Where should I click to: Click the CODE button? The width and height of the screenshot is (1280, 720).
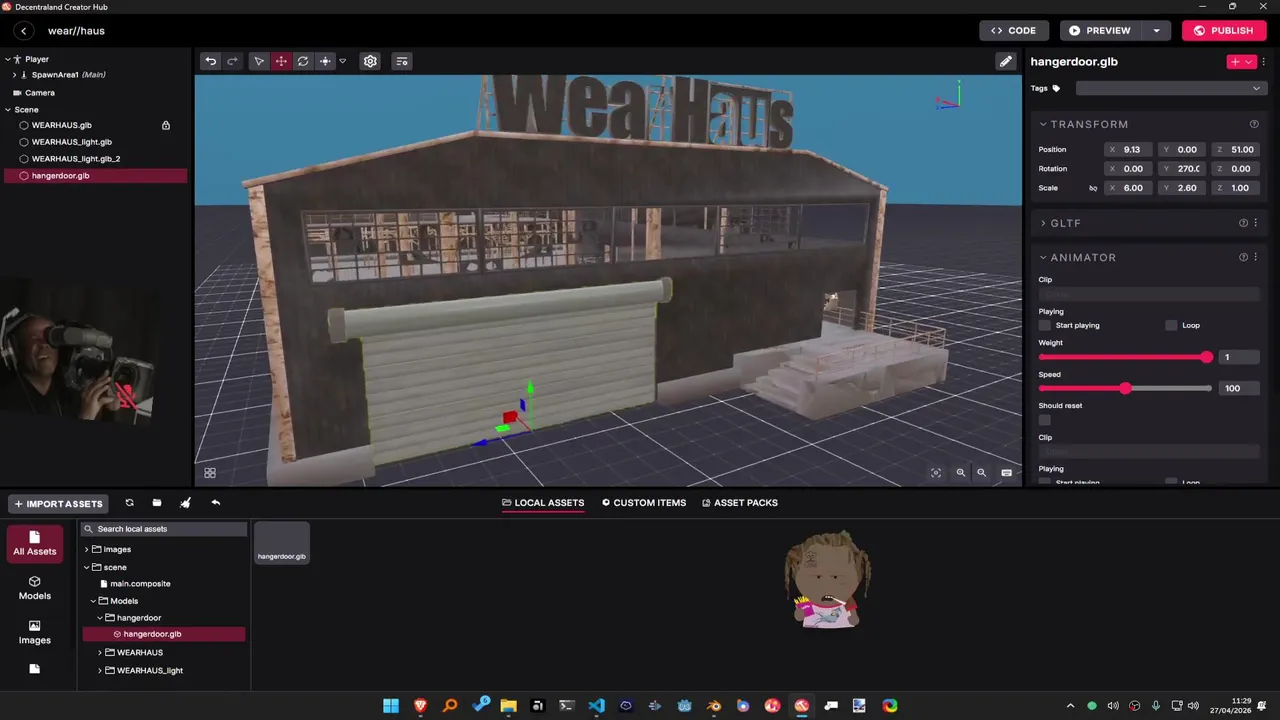click(1014, 30)
